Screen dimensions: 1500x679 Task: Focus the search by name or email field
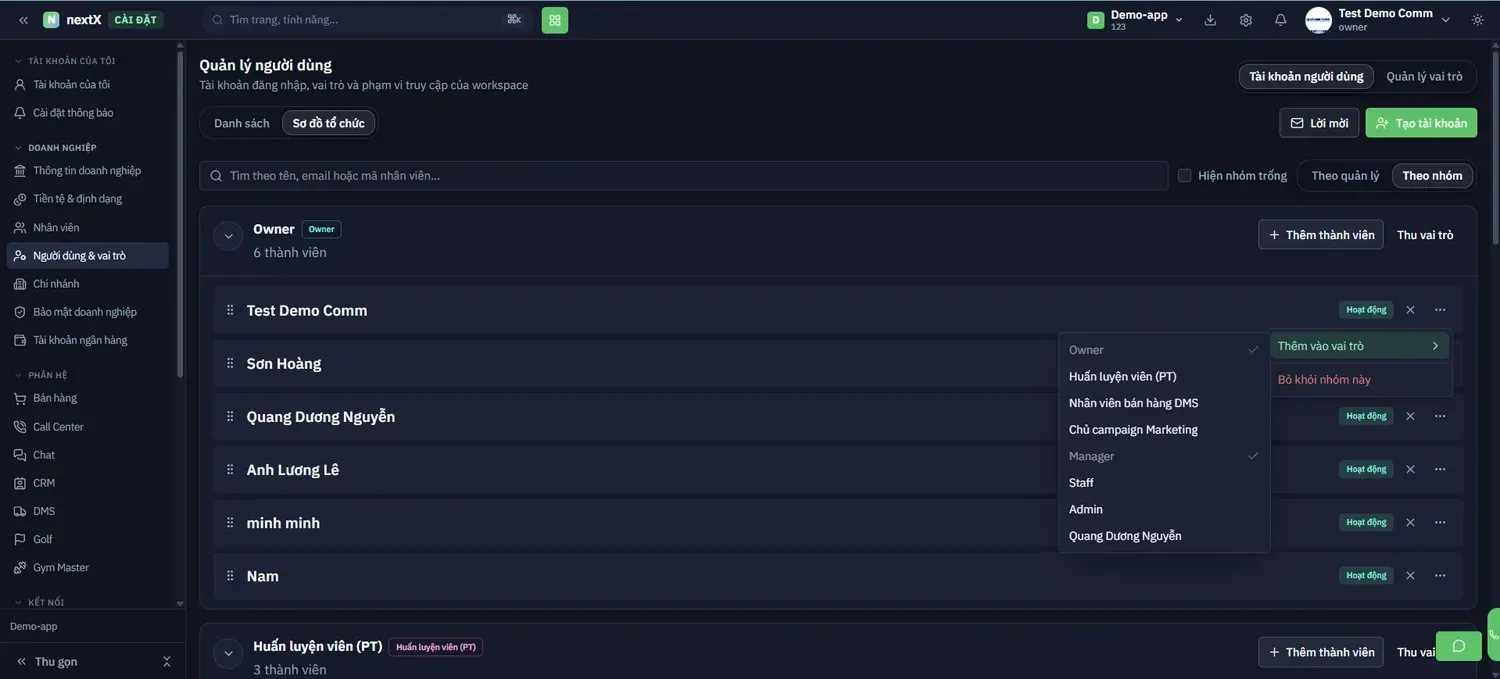684,176
